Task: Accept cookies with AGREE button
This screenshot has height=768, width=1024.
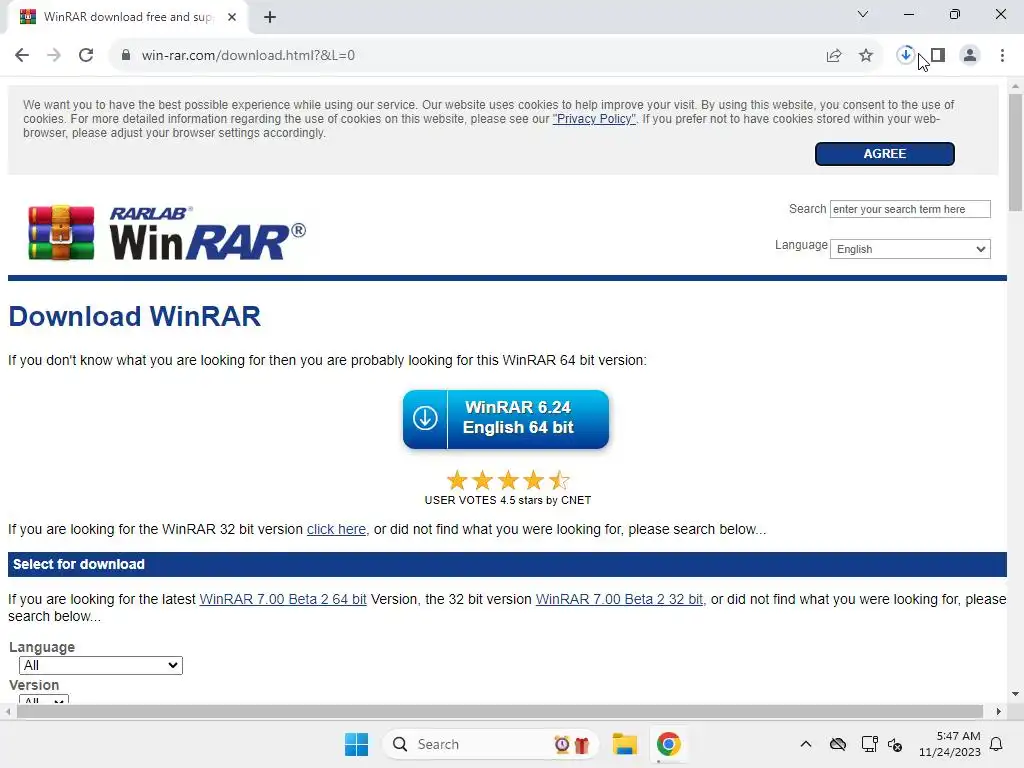Action: coord(885,154)
